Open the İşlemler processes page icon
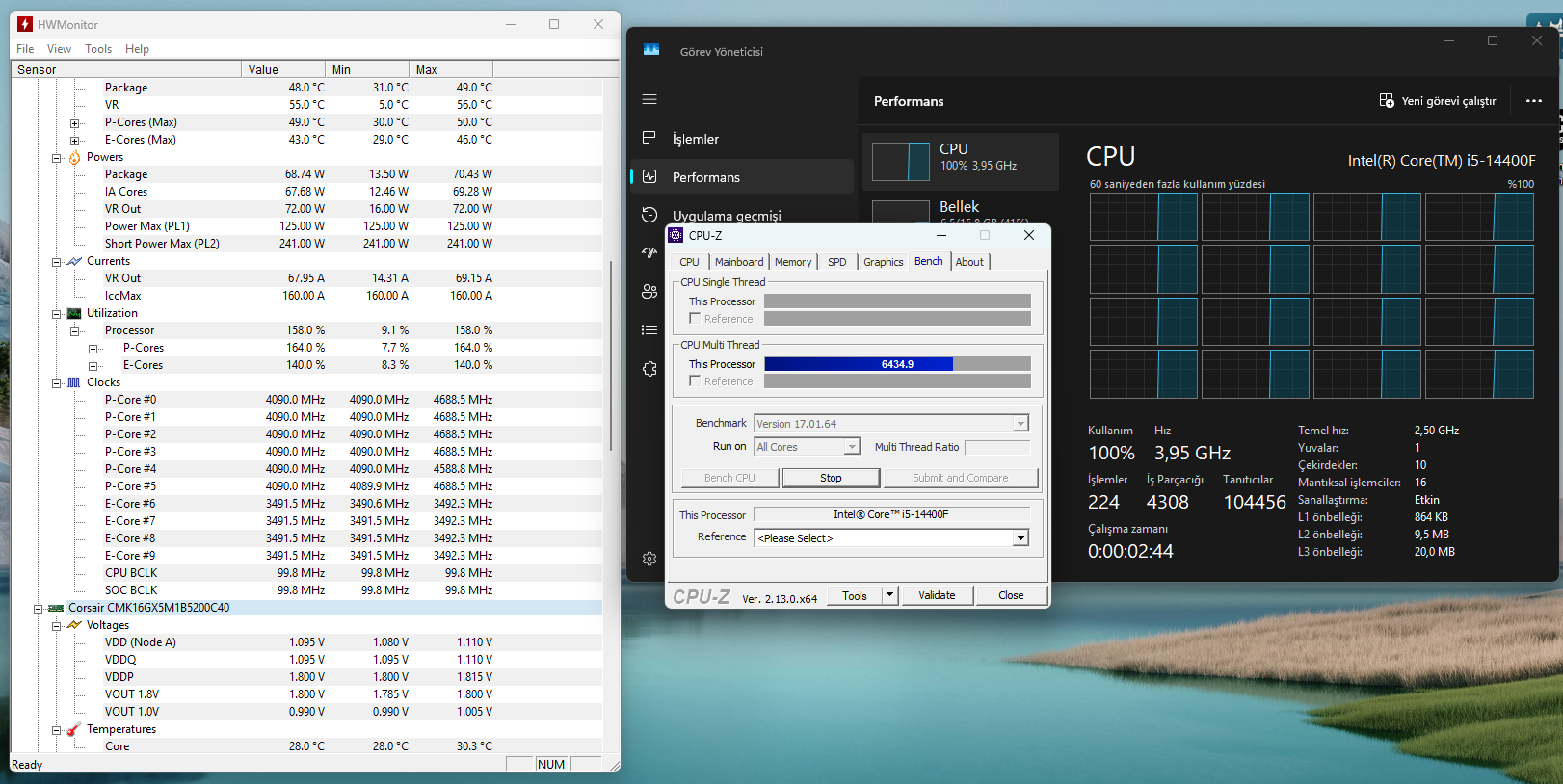 click(649, 138)
